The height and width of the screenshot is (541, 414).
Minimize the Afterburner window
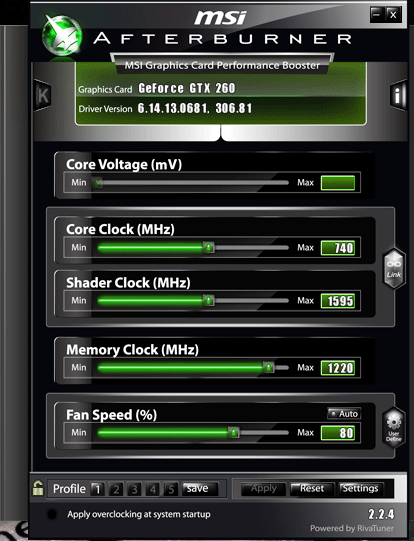click(377, 14)
